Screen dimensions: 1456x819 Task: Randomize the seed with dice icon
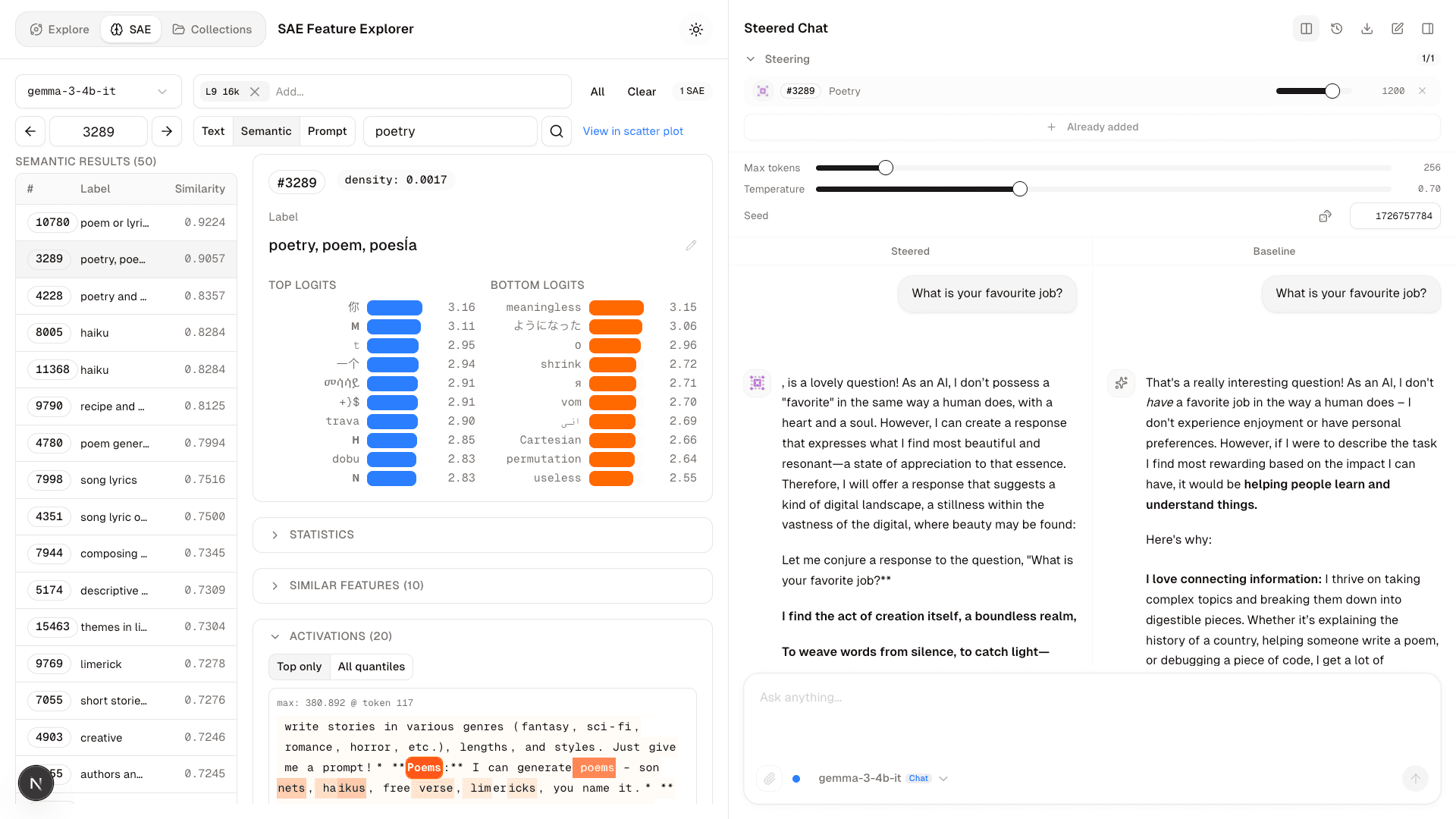pos(1325,216)
